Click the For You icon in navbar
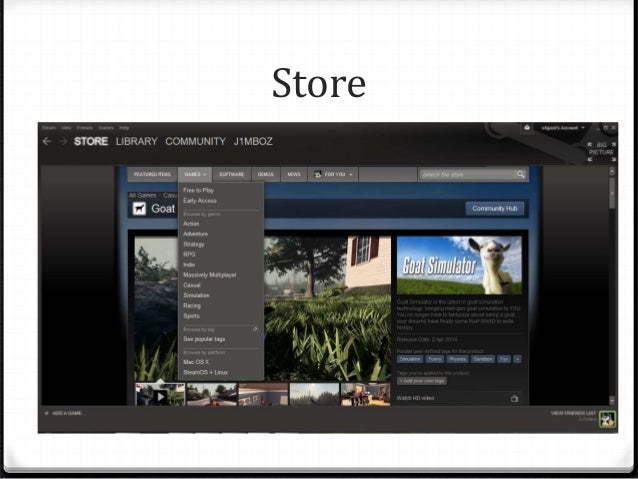 click(318, 174)
